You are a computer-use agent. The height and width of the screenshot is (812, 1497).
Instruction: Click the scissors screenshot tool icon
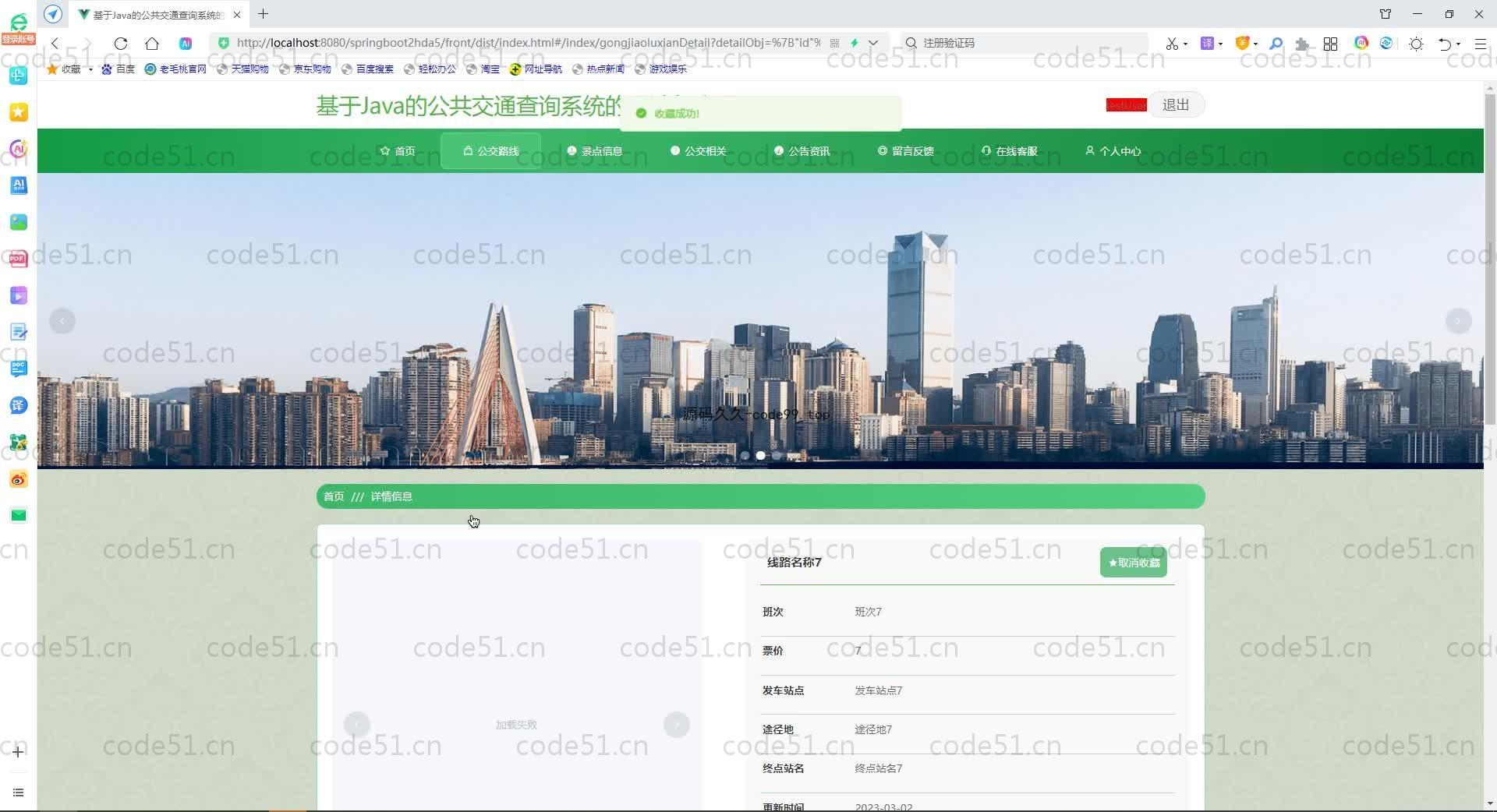(x=1171, y=44)
